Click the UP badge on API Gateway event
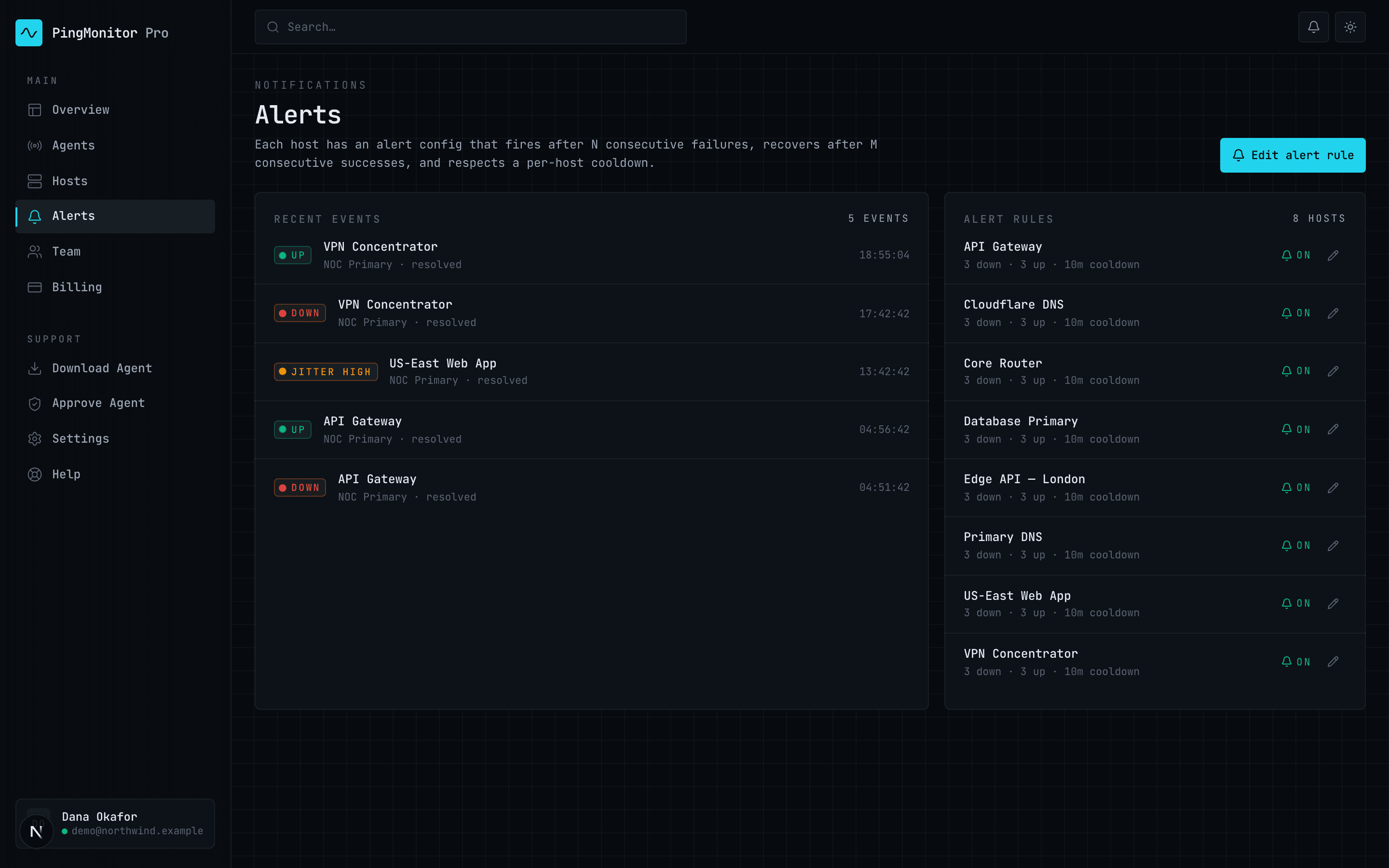Image resolution: width=1389 pixels, height=868 pixels. [293, 430]
